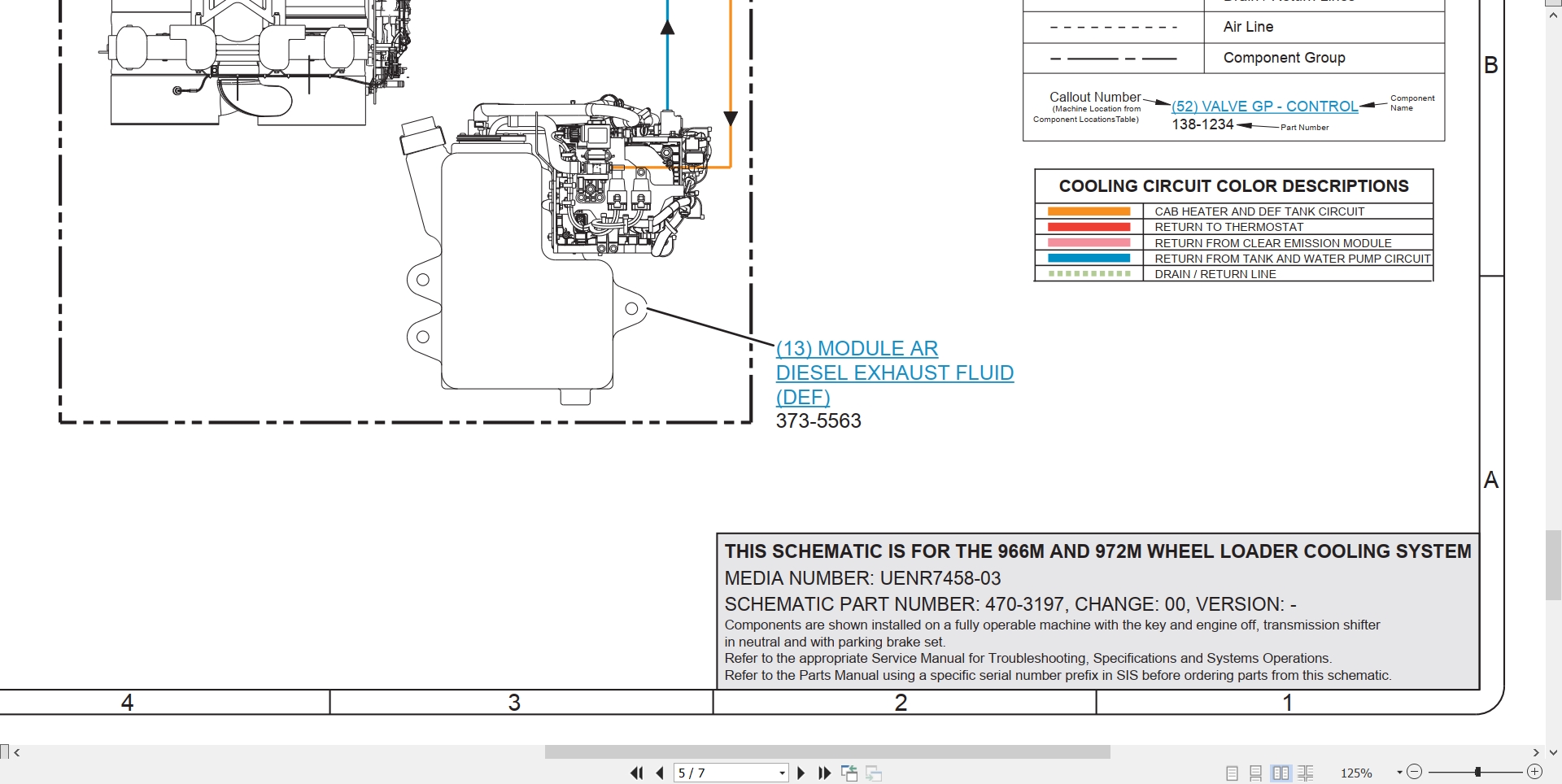Open the zoom level dropdown
This screenshot has width=1562, height=784.
point(1399,773)
